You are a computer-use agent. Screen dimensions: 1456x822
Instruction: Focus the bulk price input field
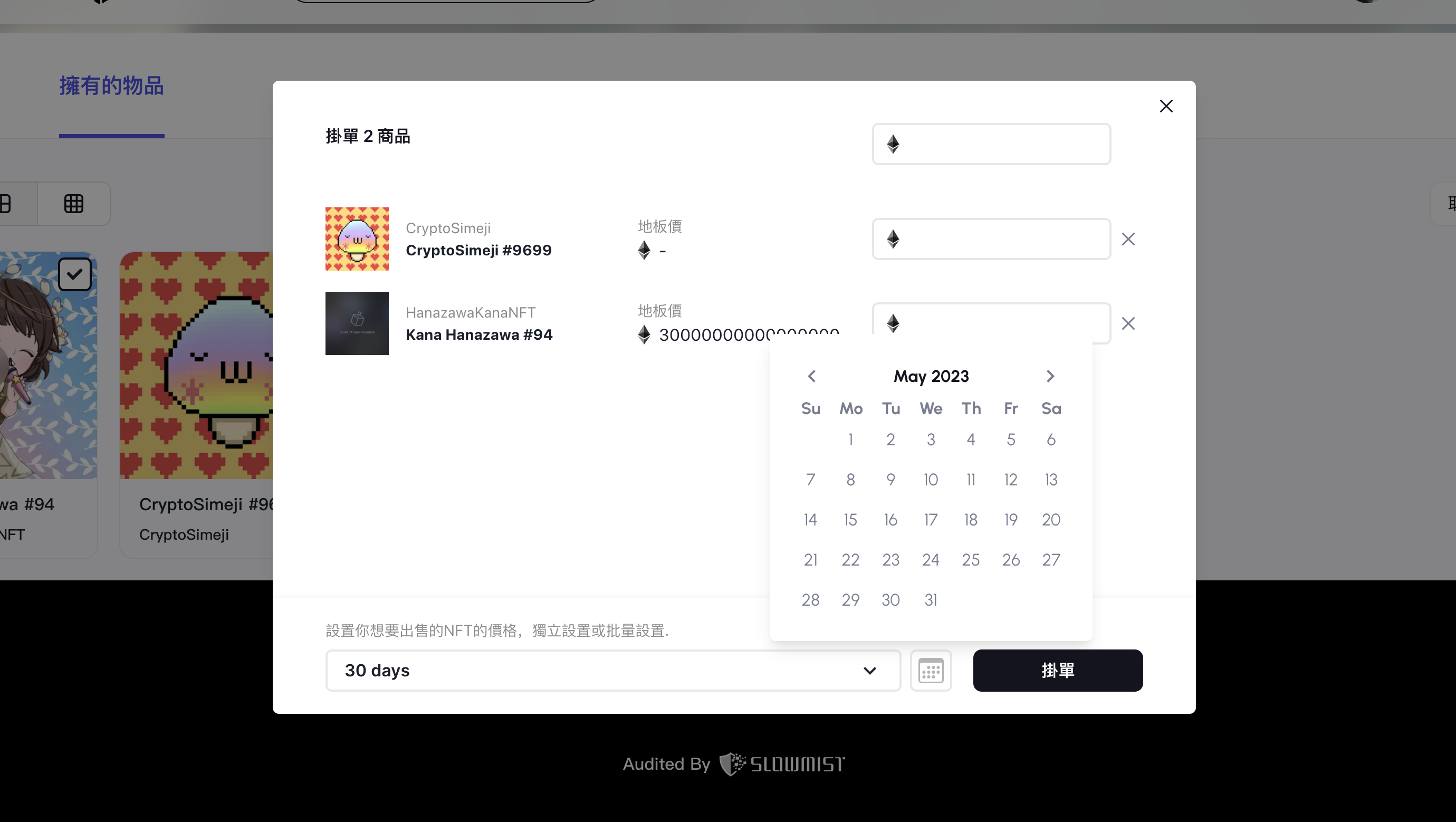pyautogui.click(x=991, y=144)
